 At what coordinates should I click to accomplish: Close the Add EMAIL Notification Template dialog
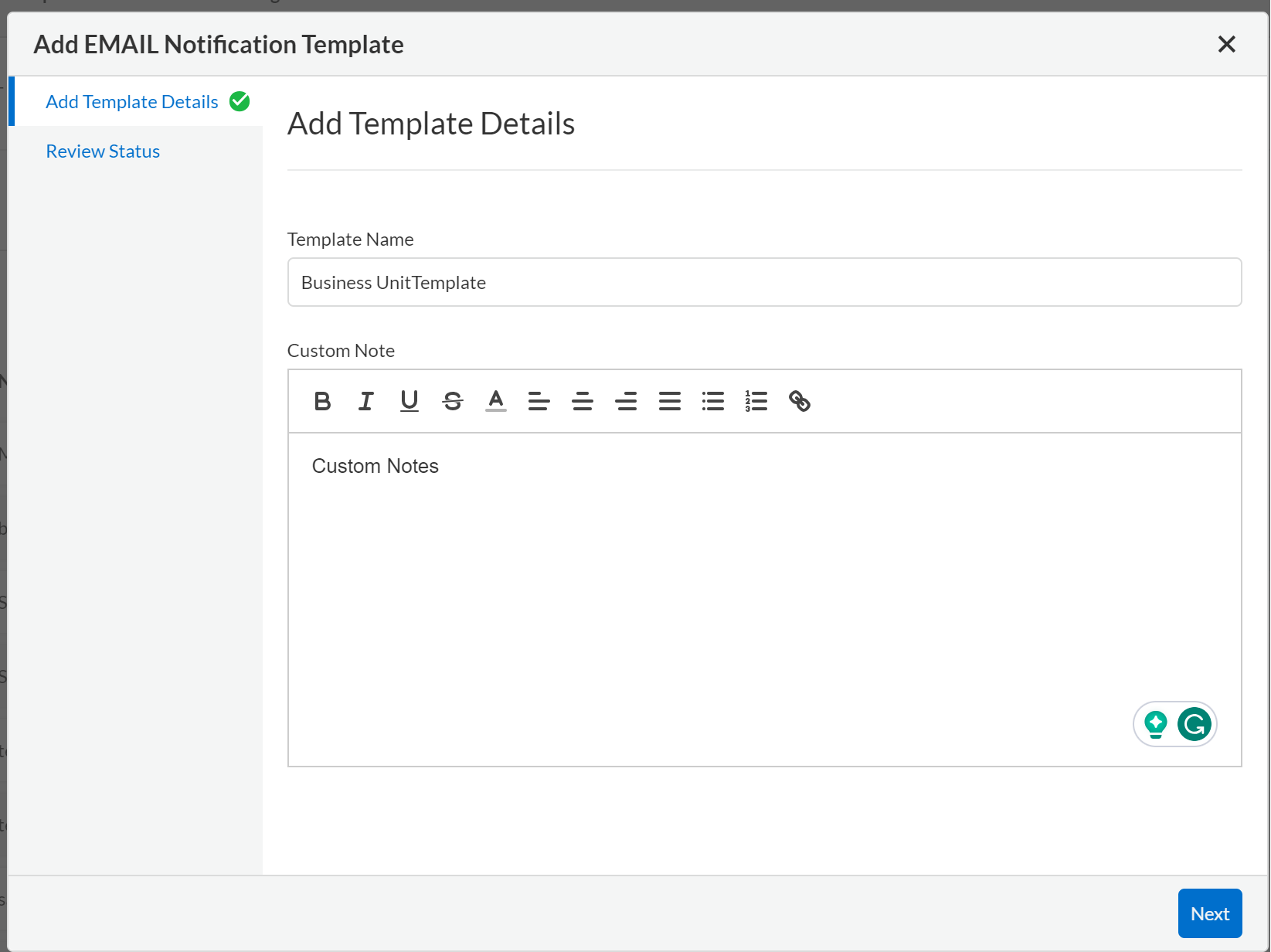coord(1226,44)
